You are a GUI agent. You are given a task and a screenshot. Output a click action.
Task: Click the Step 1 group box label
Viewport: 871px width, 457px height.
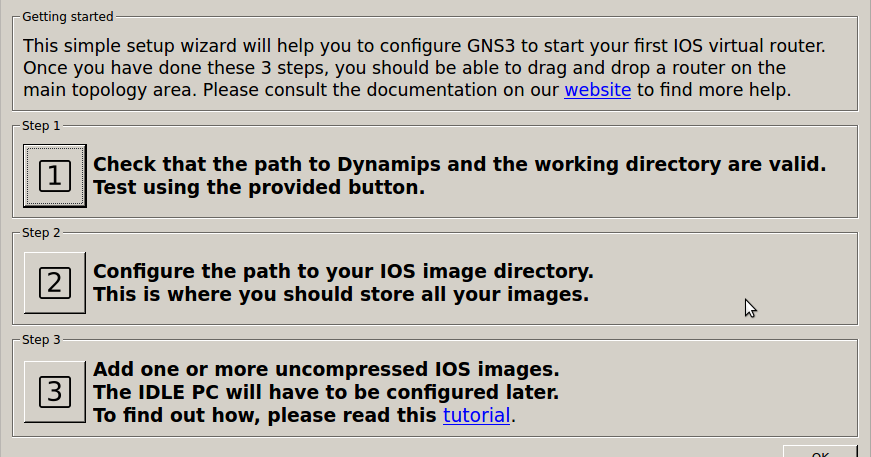41,126
